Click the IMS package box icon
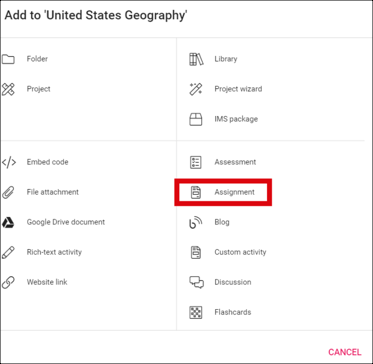Image resolution: width=373 pixels, height=364 pixels. tap(196, 119)
